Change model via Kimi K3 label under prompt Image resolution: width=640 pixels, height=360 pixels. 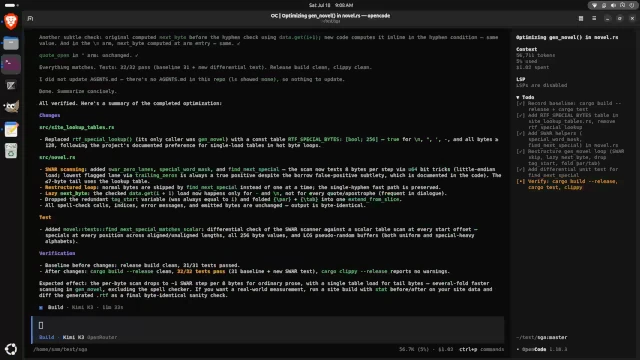pos(73,337)
